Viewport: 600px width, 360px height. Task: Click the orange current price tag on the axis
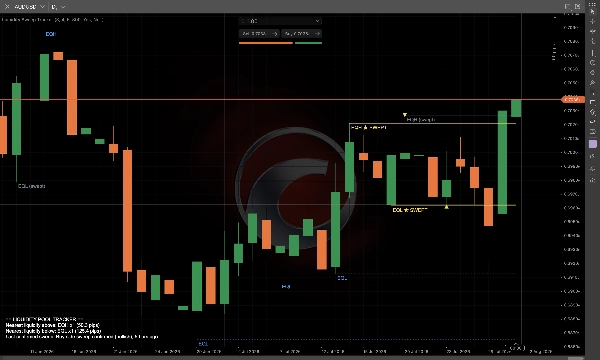(573, 99)
